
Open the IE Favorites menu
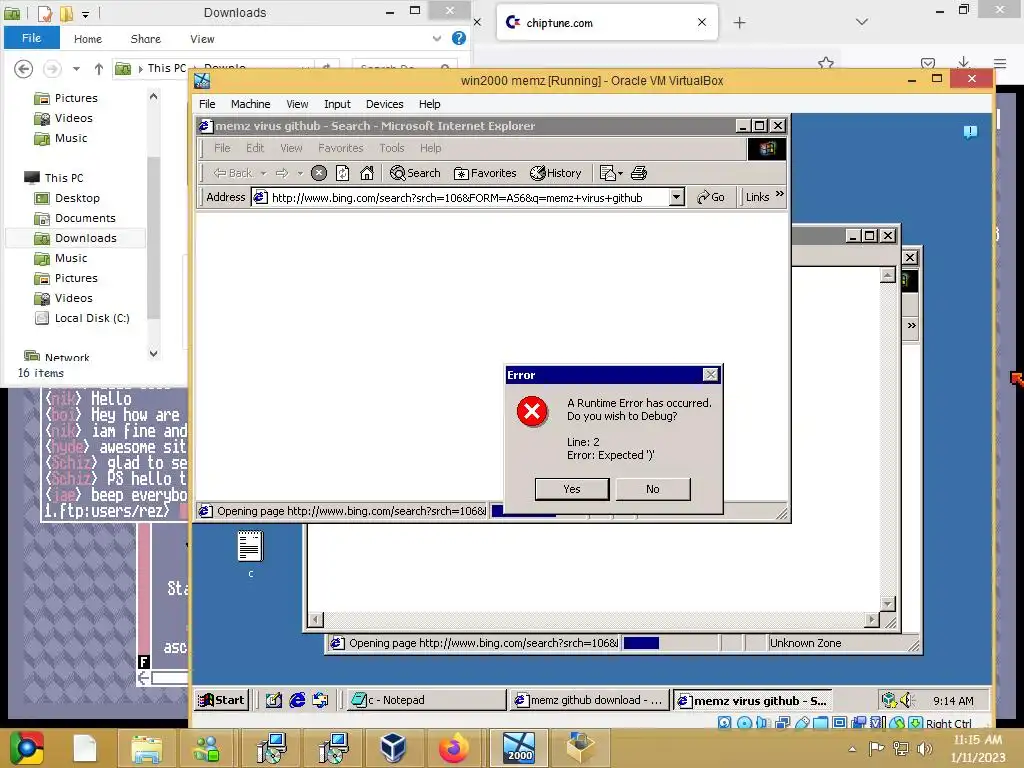coord(340,148)
